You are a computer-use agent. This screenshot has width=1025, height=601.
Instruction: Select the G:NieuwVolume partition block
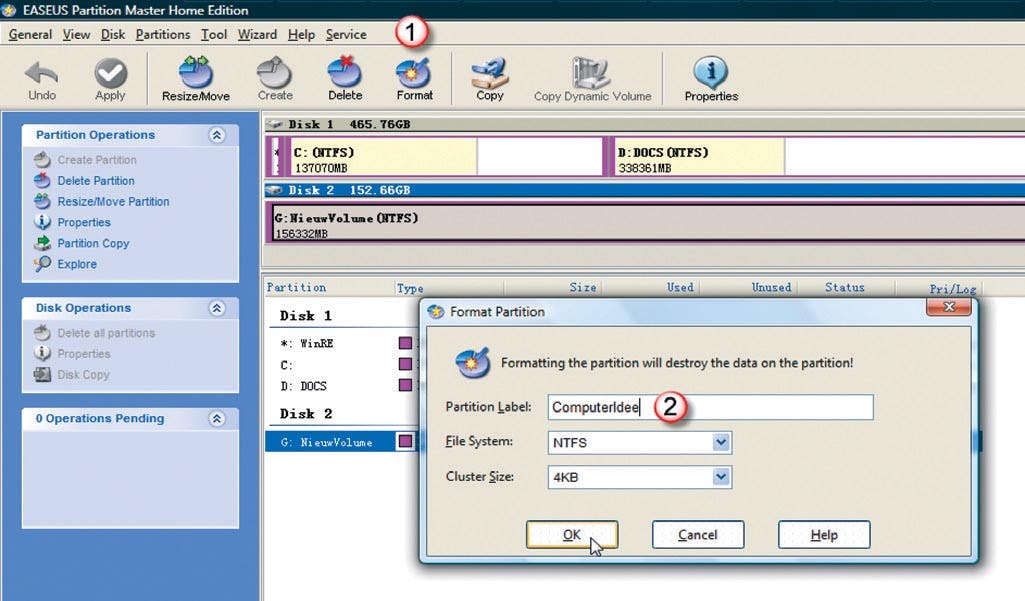648,223
